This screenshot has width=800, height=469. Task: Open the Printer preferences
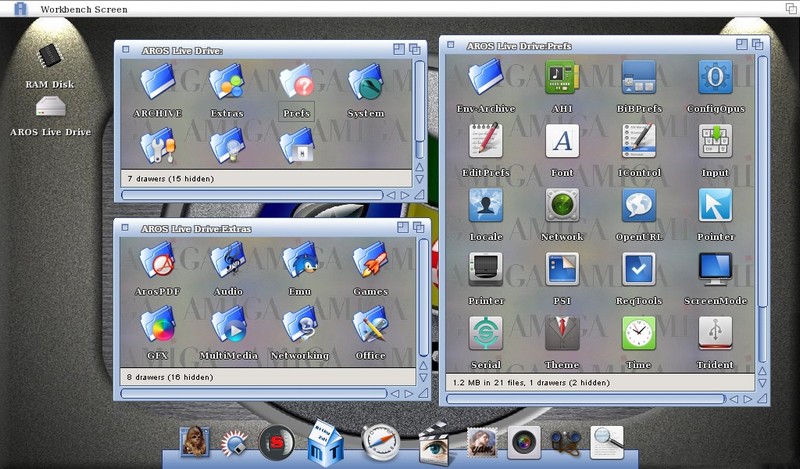click(486, 269)
